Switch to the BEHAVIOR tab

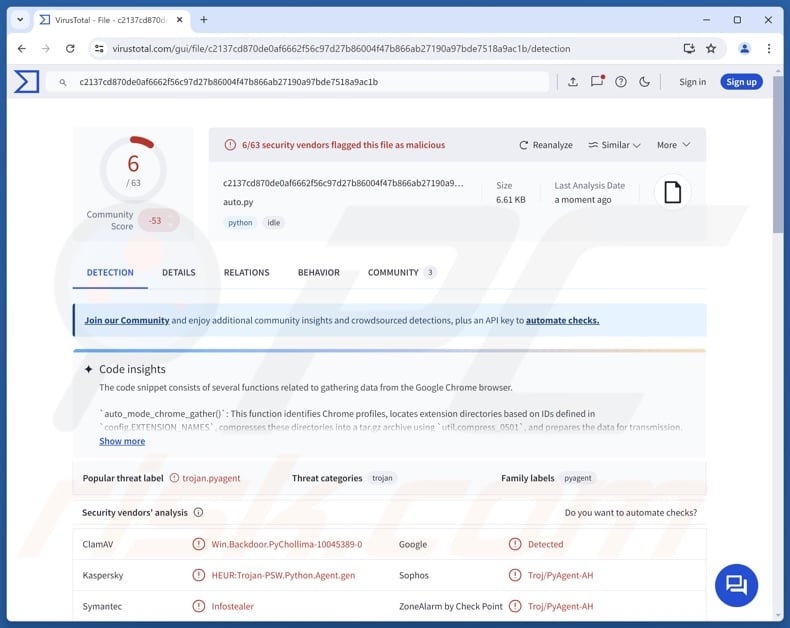coord(318,273)
